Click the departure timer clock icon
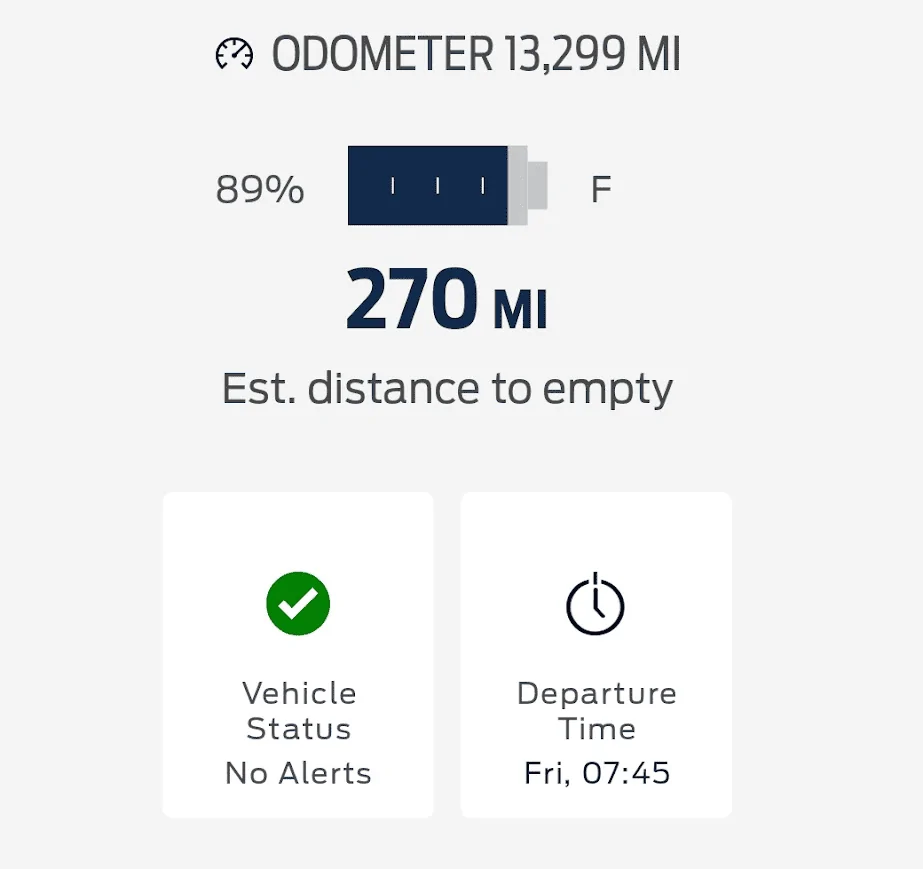Image resolution: width=923 pixels, height=869 pixels. [596, 604]
